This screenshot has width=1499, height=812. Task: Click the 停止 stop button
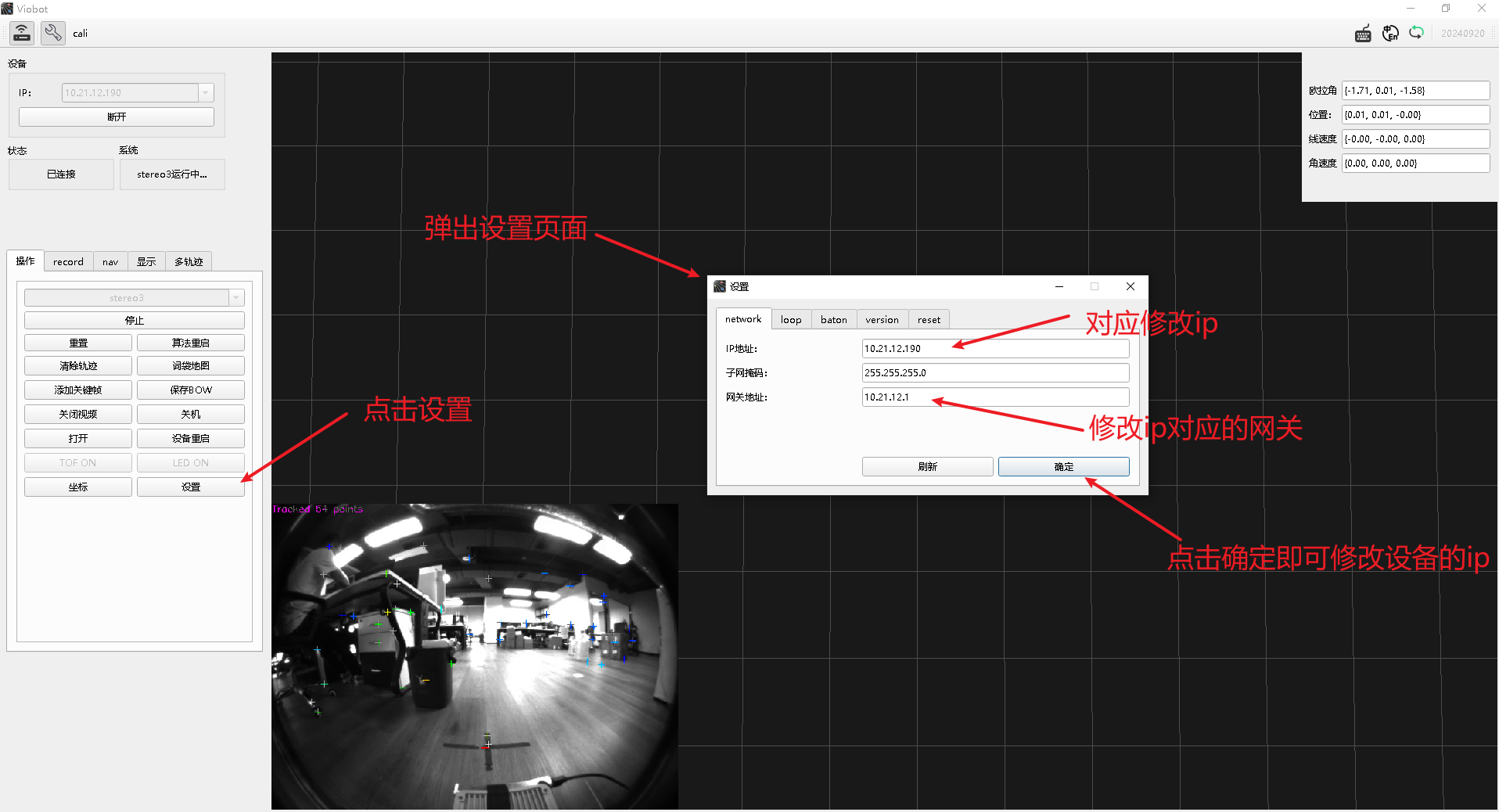click(x=135, y=321)
